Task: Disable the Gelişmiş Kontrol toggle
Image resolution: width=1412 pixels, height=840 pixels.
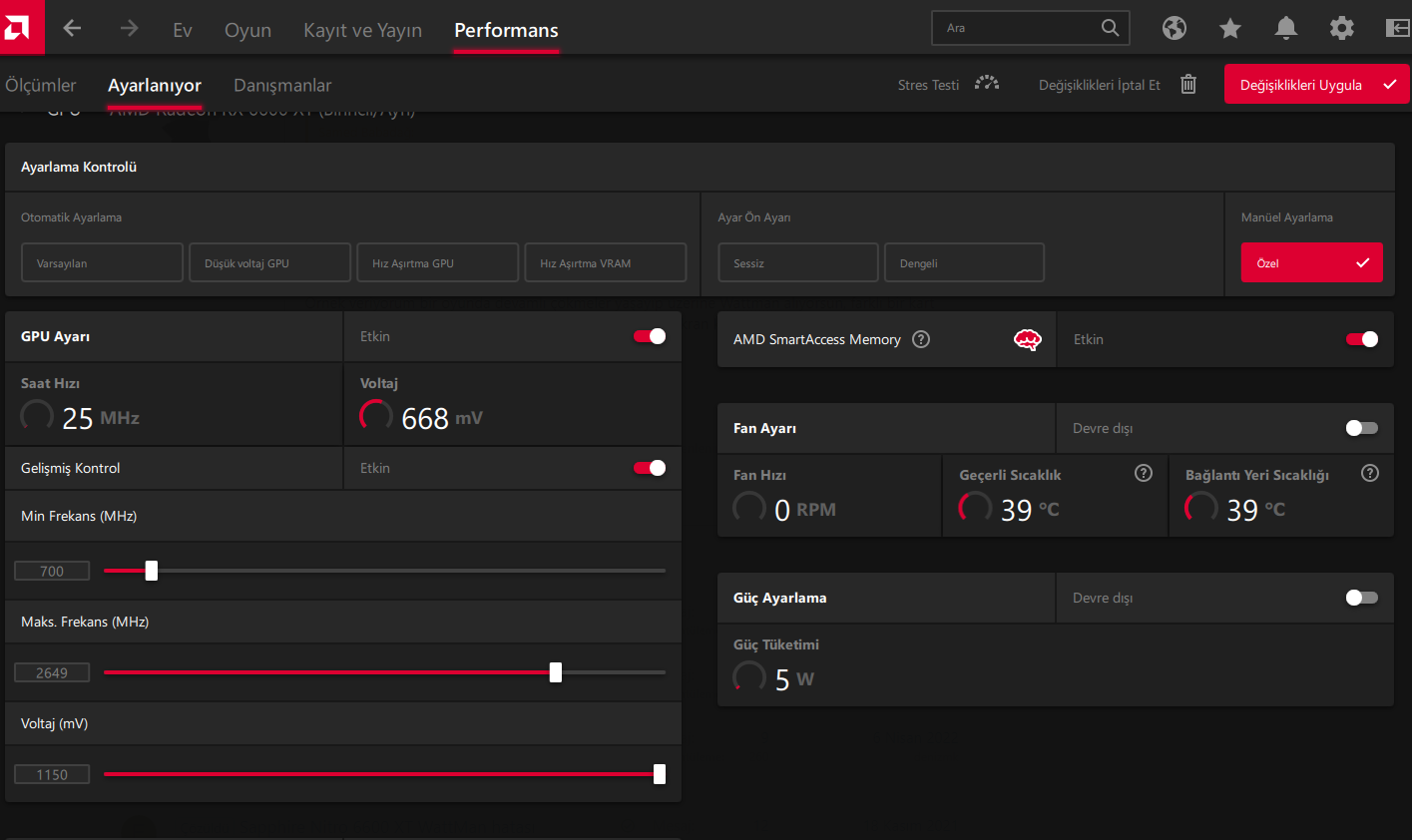Action: [x=650, y=468]
